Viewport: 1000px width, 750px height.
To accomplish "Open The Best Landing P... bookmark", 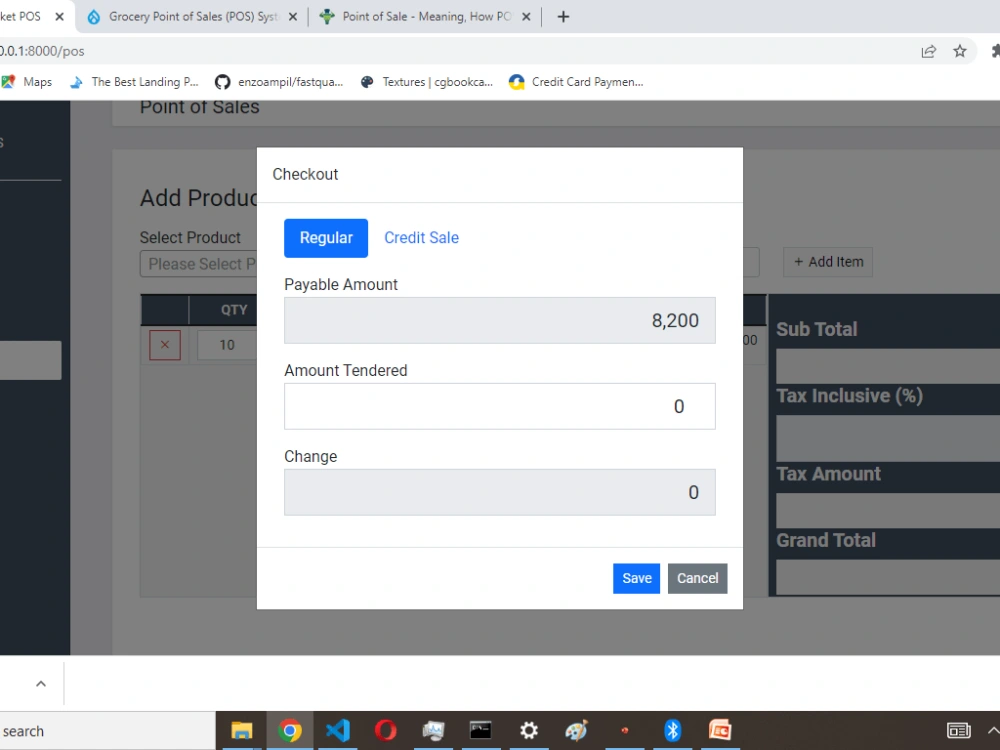I will [134, 82].
